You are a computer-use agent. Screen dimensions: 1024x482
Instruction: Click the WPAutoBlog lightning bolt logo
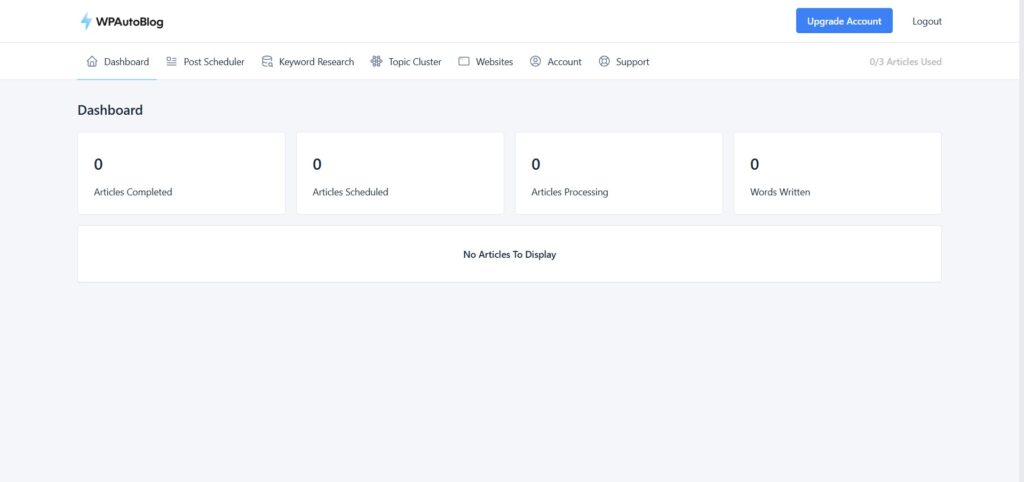86,22
